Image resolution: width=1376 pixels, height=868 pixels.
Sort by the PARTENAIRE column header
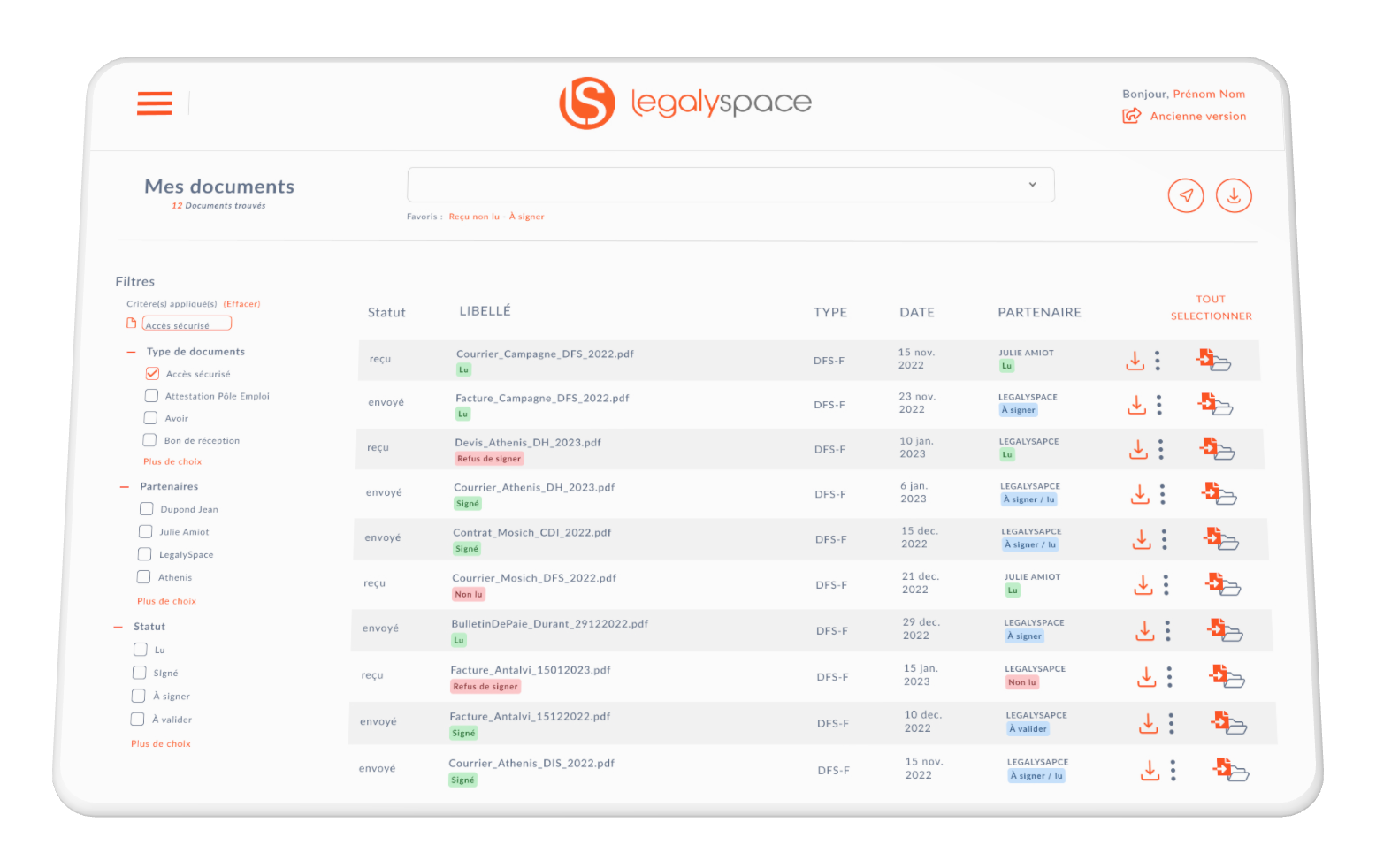click(x=1039, y=312)
